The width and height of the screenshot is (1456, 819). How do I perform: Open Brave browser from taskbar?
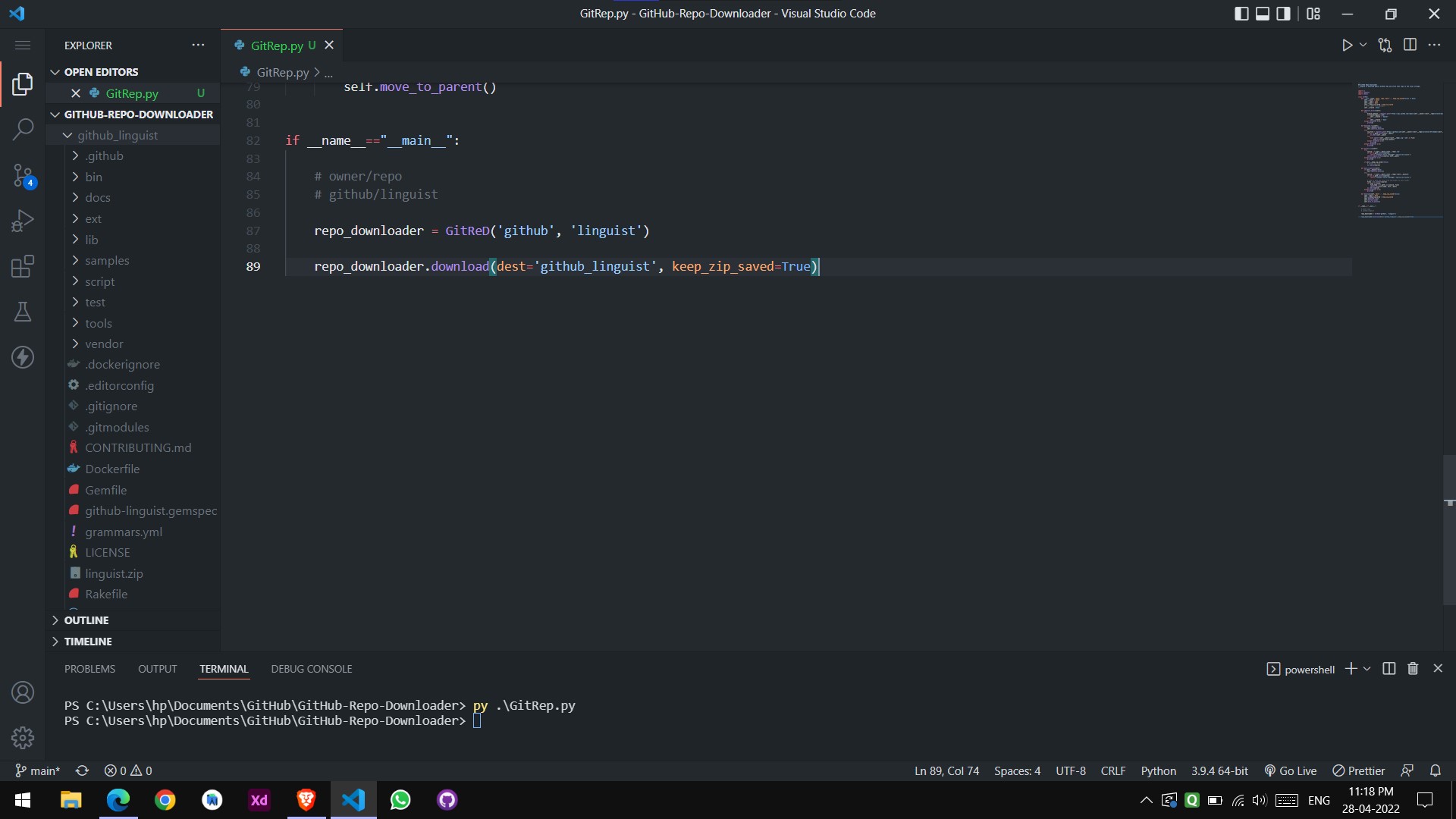(x=306, y=800)
